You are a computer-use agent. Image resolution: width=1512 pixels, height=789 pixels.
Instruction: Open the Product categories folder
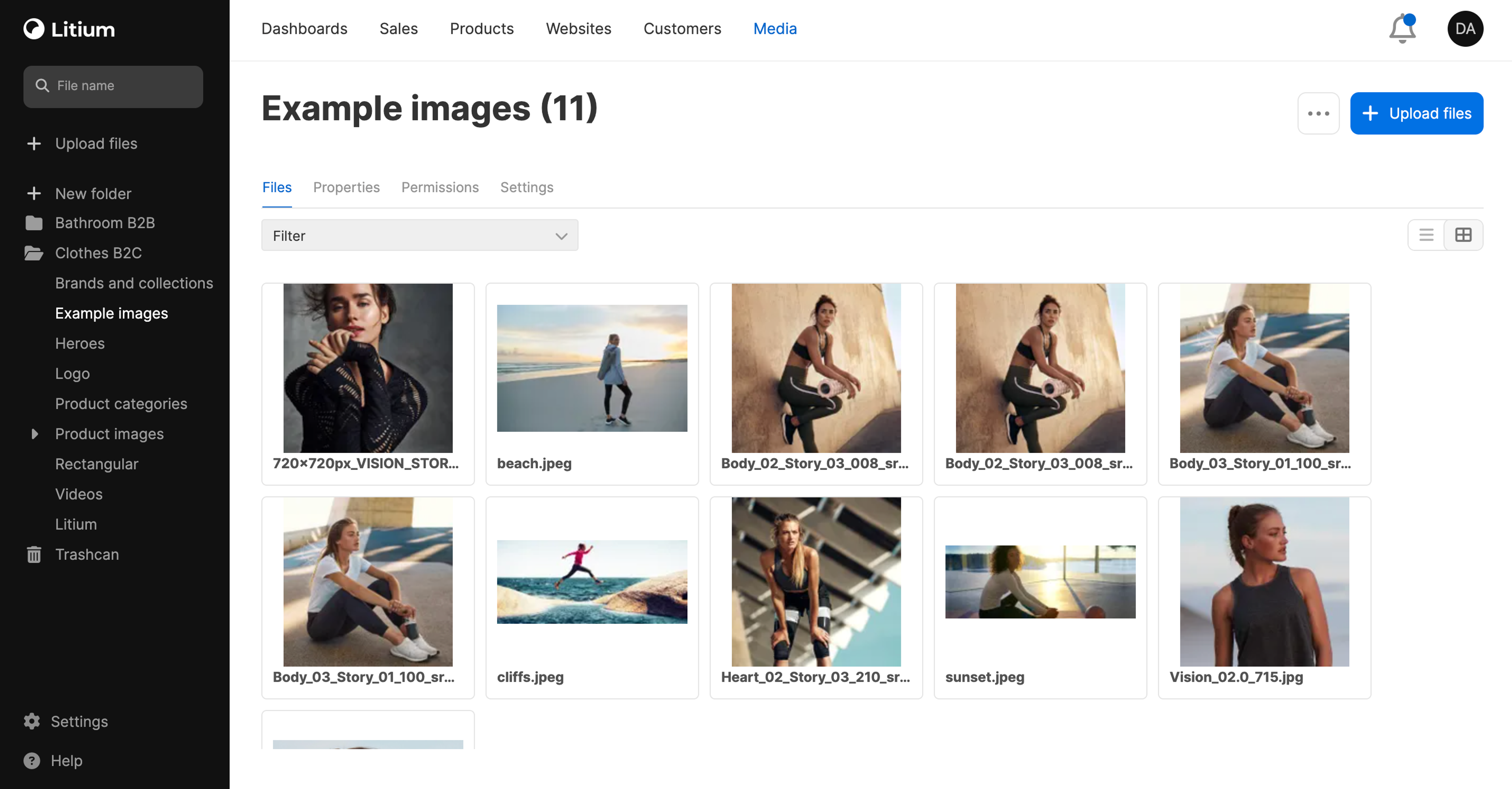pyautogui.click(x=121, y=404)
